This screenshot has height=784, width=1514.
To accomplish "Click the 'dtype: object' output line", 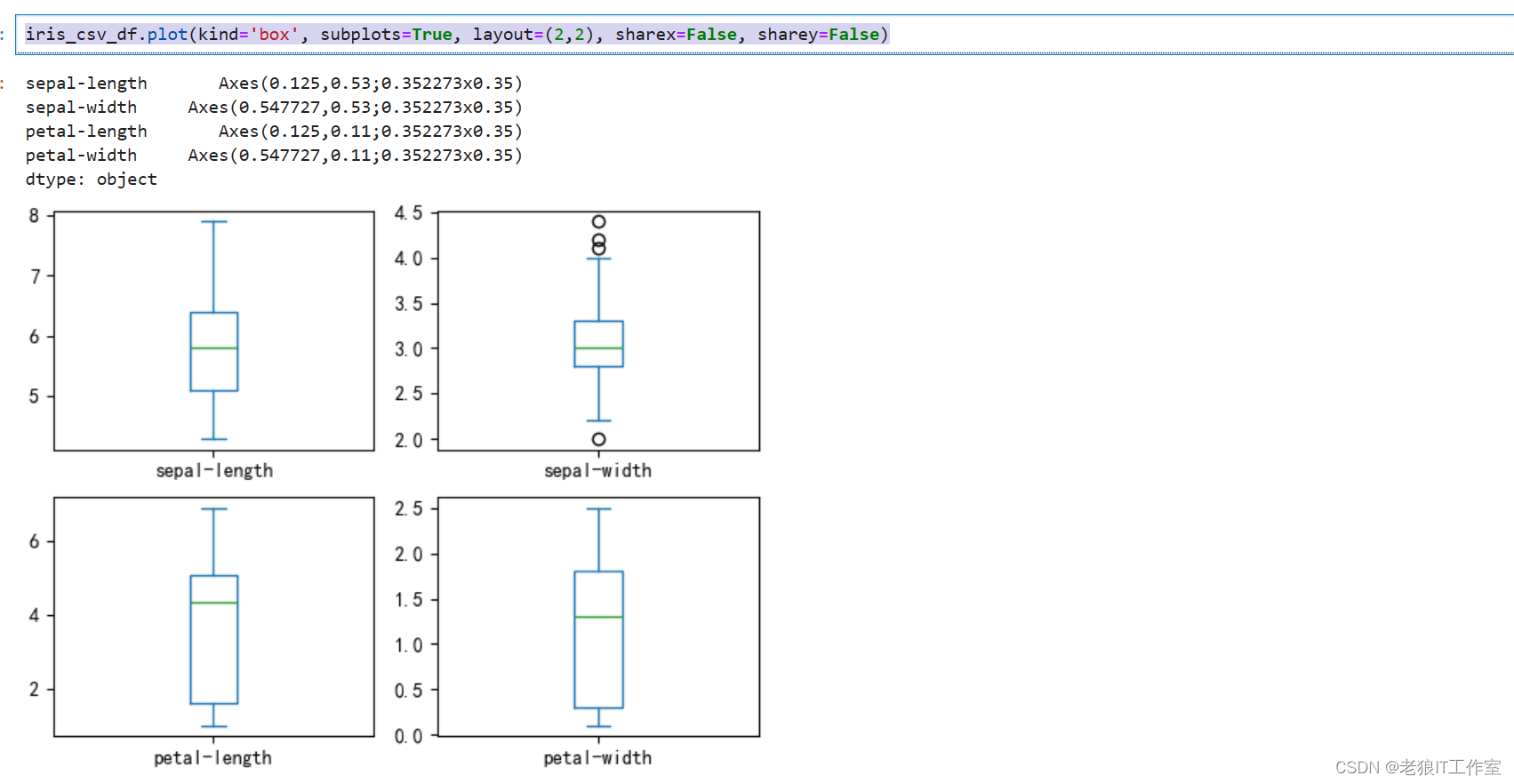I will [x=91, y=180].
